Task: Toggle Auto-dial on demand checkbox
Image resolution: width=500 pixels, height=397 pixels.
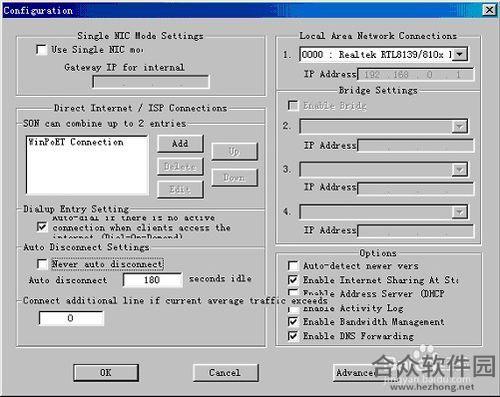Action: pyautogui.click(x=42, y=227)
